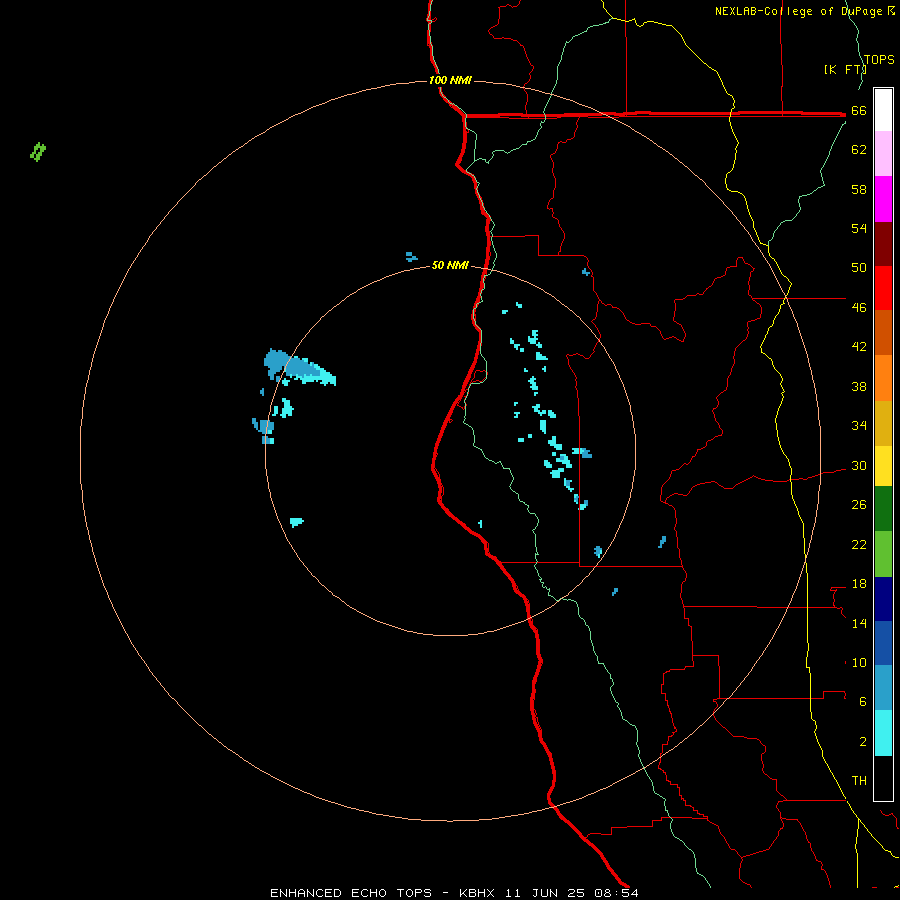Click the black TH legend swatch
Viewport: 900px width, 900px height.
point(883,778)
